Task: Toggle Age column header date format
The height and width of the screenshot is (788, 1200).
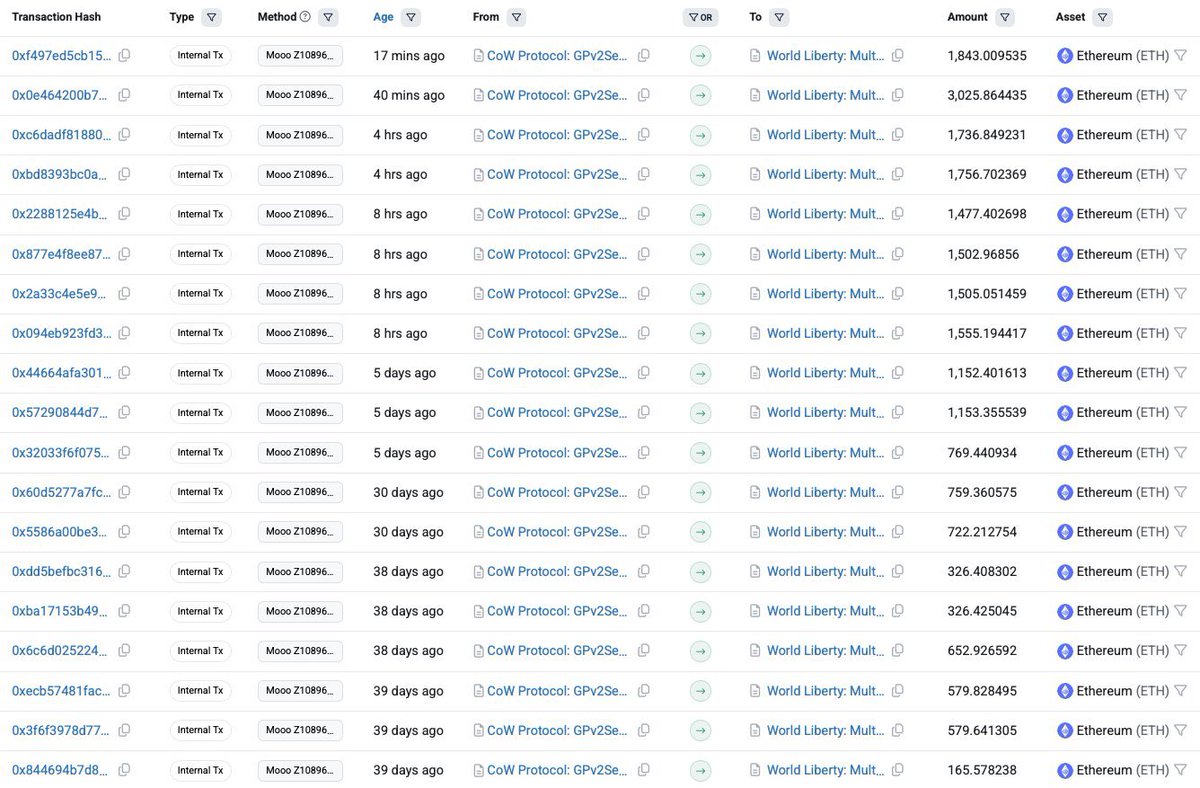Action: coord(383,17)
